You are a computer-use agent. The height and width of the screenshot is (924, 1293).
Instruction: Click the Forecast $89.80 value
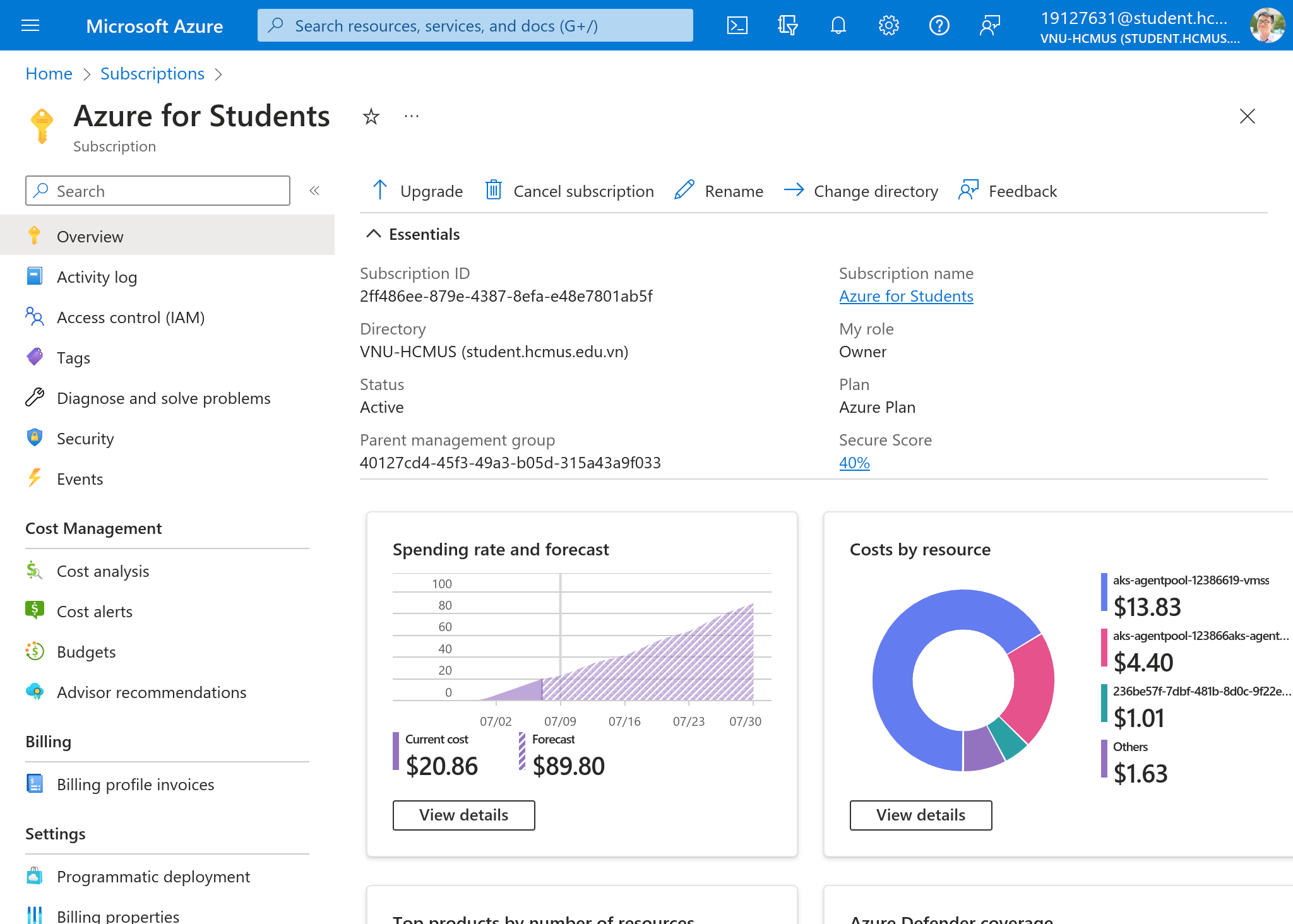click(x=568, y=766)
